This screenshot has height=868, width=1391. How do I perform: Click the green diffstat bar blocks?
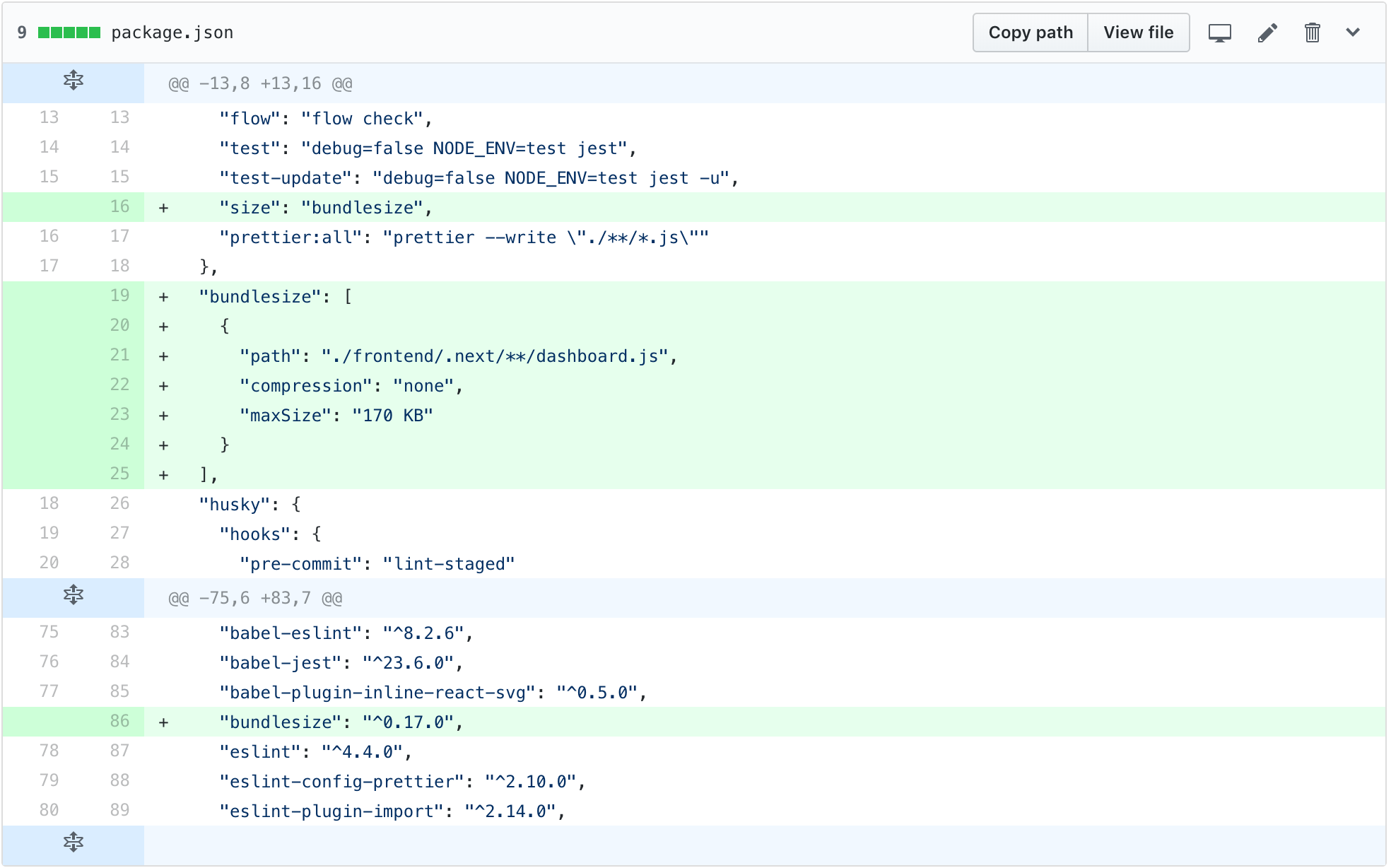69,33
